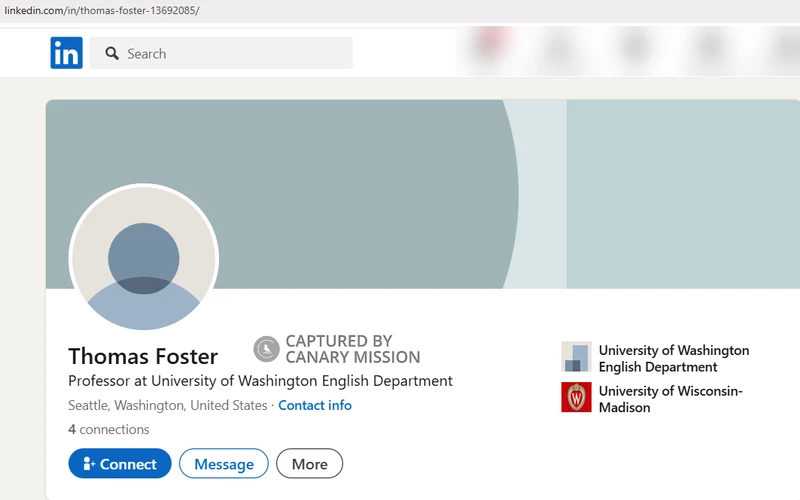Open the More options button
Viewport: 800px width, 500px height.
click(309, 463)
